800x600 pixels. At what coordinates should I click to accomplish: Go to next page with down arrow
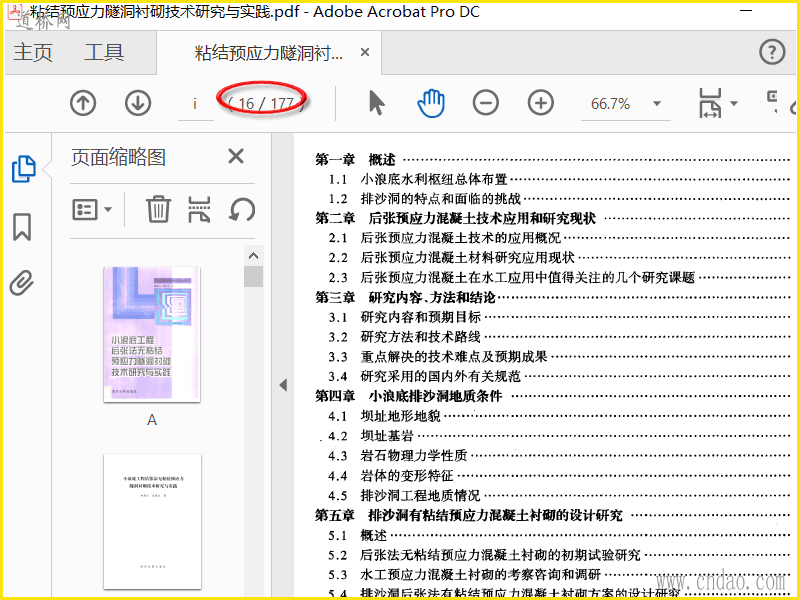[138, 103]
